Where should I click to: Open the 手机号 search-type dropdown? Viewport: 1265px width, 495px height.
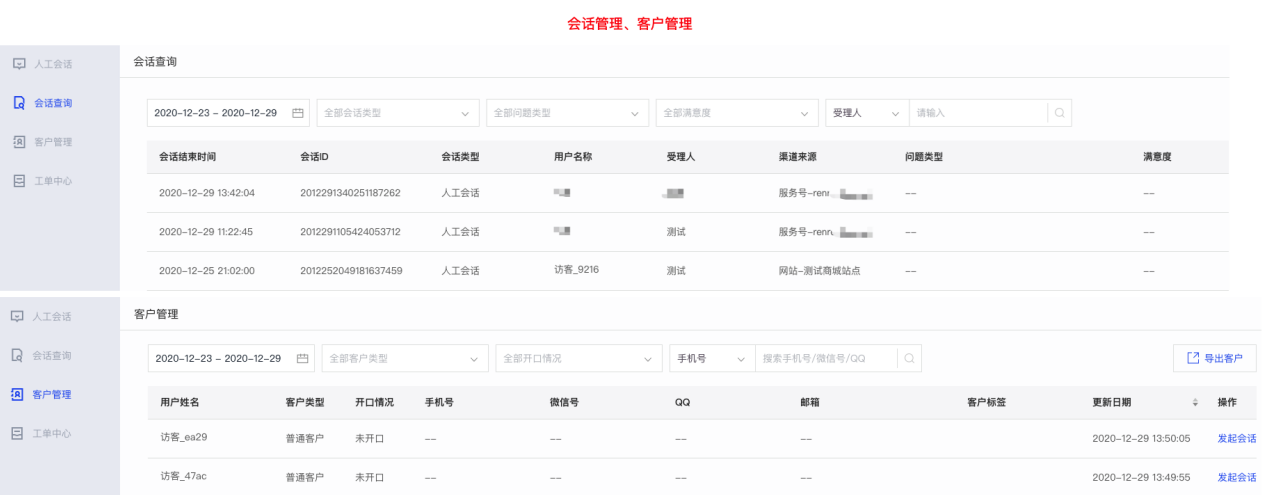coord(711,358)
